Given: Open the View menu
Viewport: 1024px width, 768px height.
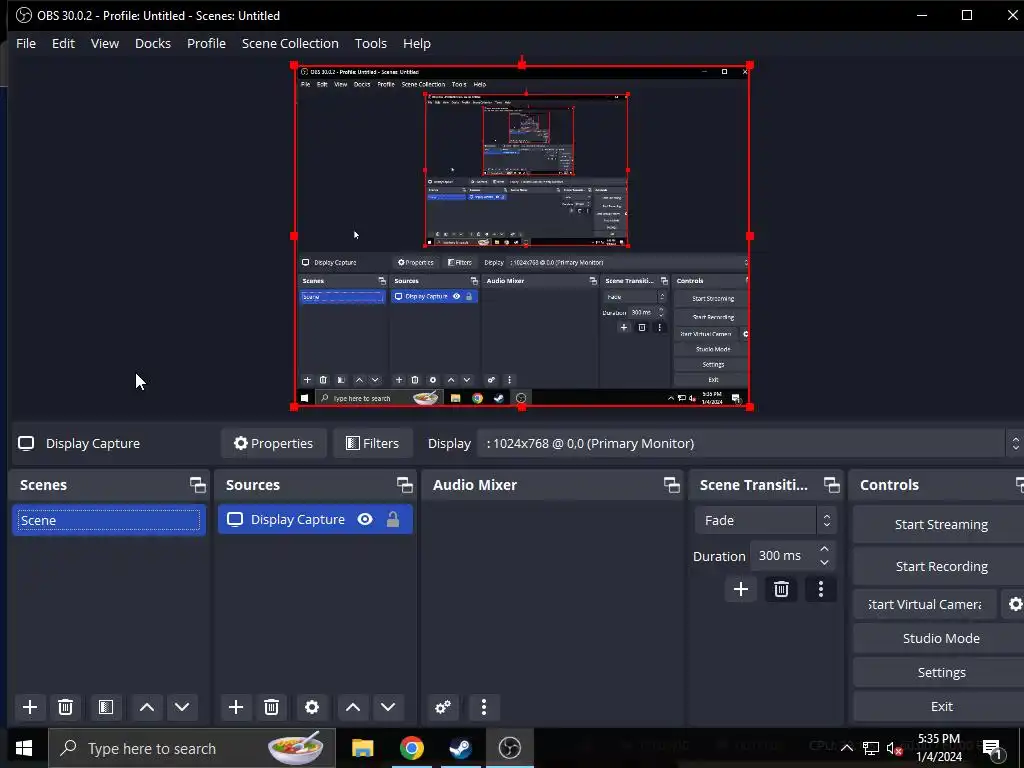Looking at the screenshot, I should [x=104, y=43].
